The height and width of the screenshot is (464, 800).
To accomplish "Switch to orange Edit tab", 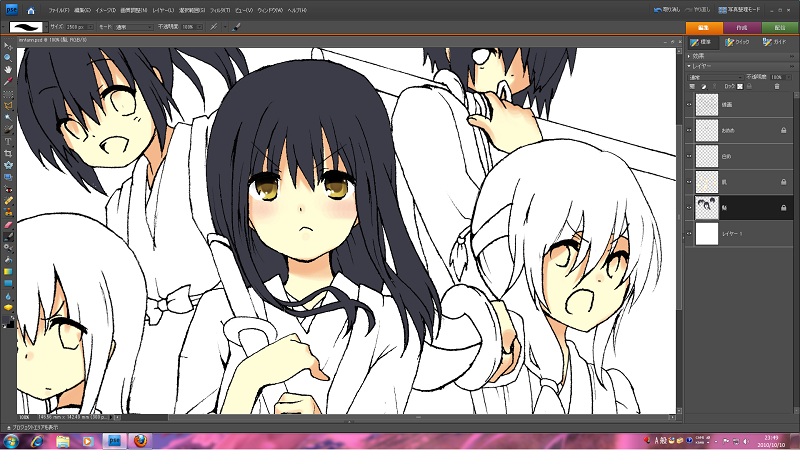I will coord(704,28).
